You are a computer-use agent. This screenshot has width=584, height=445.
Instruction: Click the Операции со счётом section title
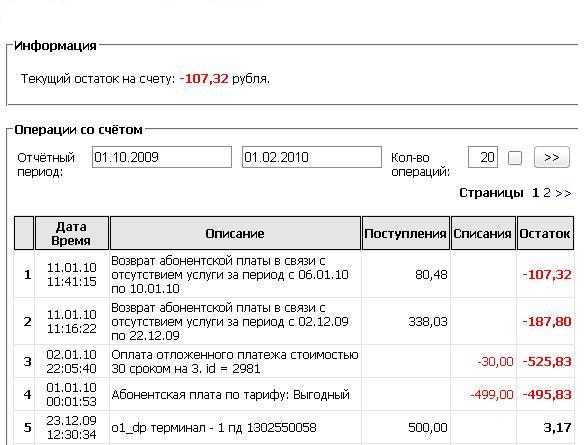(x=79, y=130)
